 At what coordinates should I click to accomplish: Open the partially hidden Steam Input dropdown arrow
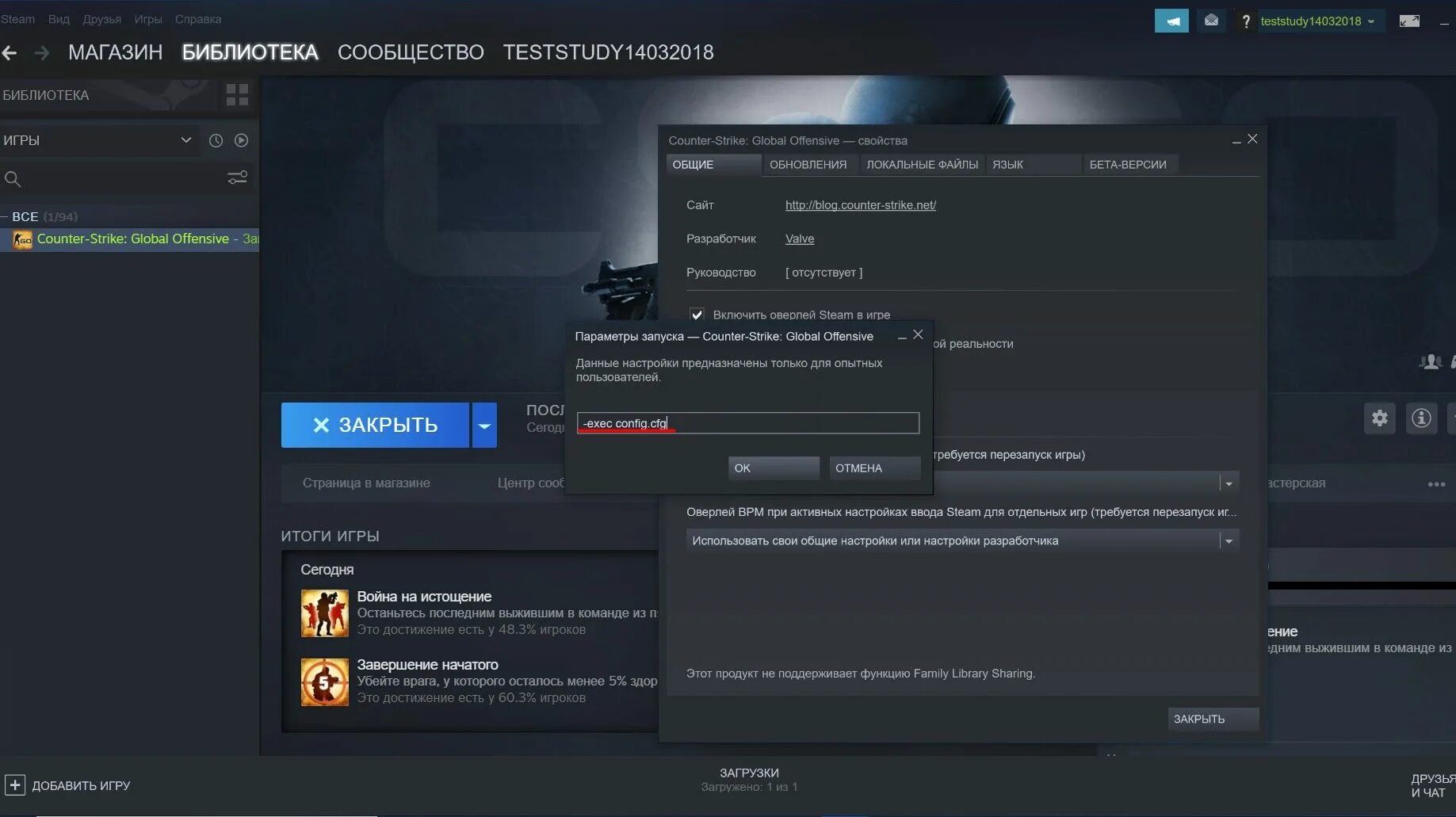tap(1229, 483)
